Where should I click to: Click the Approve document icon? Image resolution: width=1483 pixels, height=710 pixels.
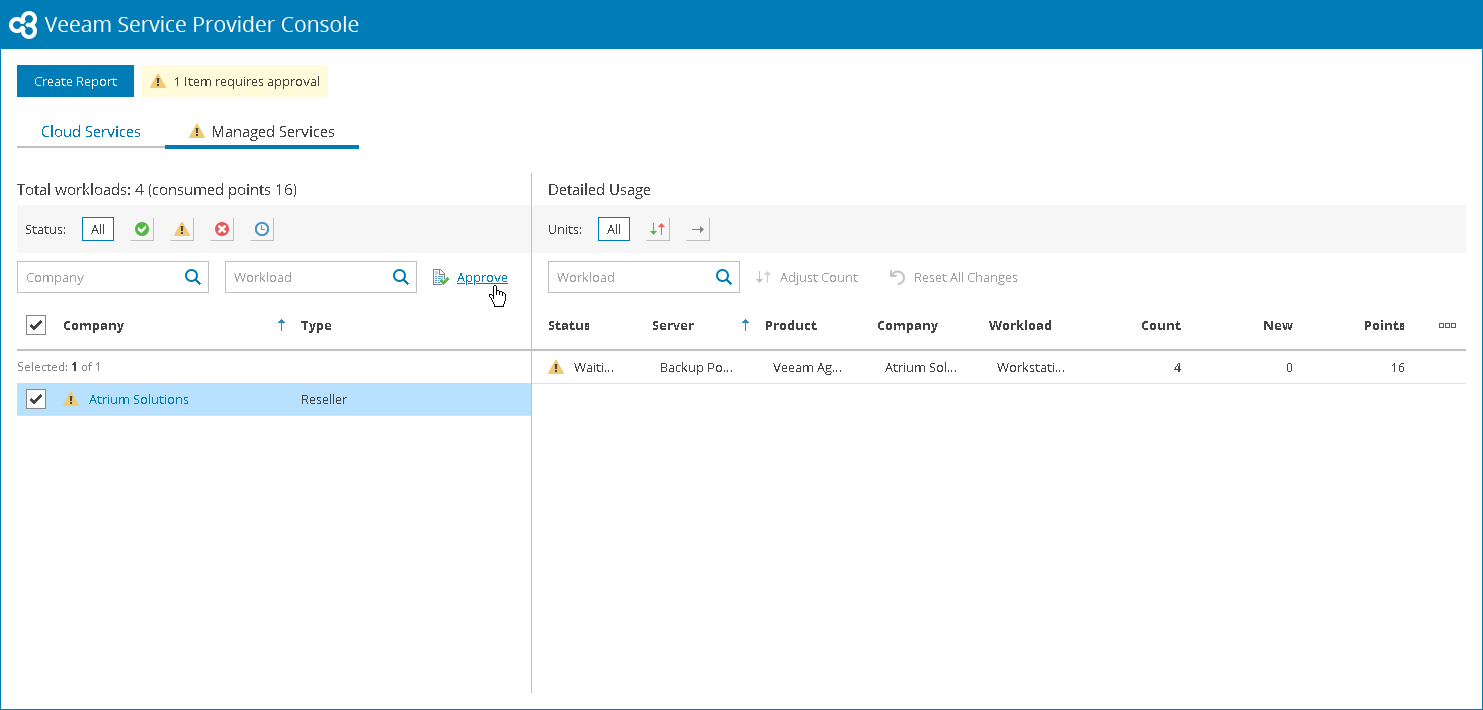pos(441,277)
